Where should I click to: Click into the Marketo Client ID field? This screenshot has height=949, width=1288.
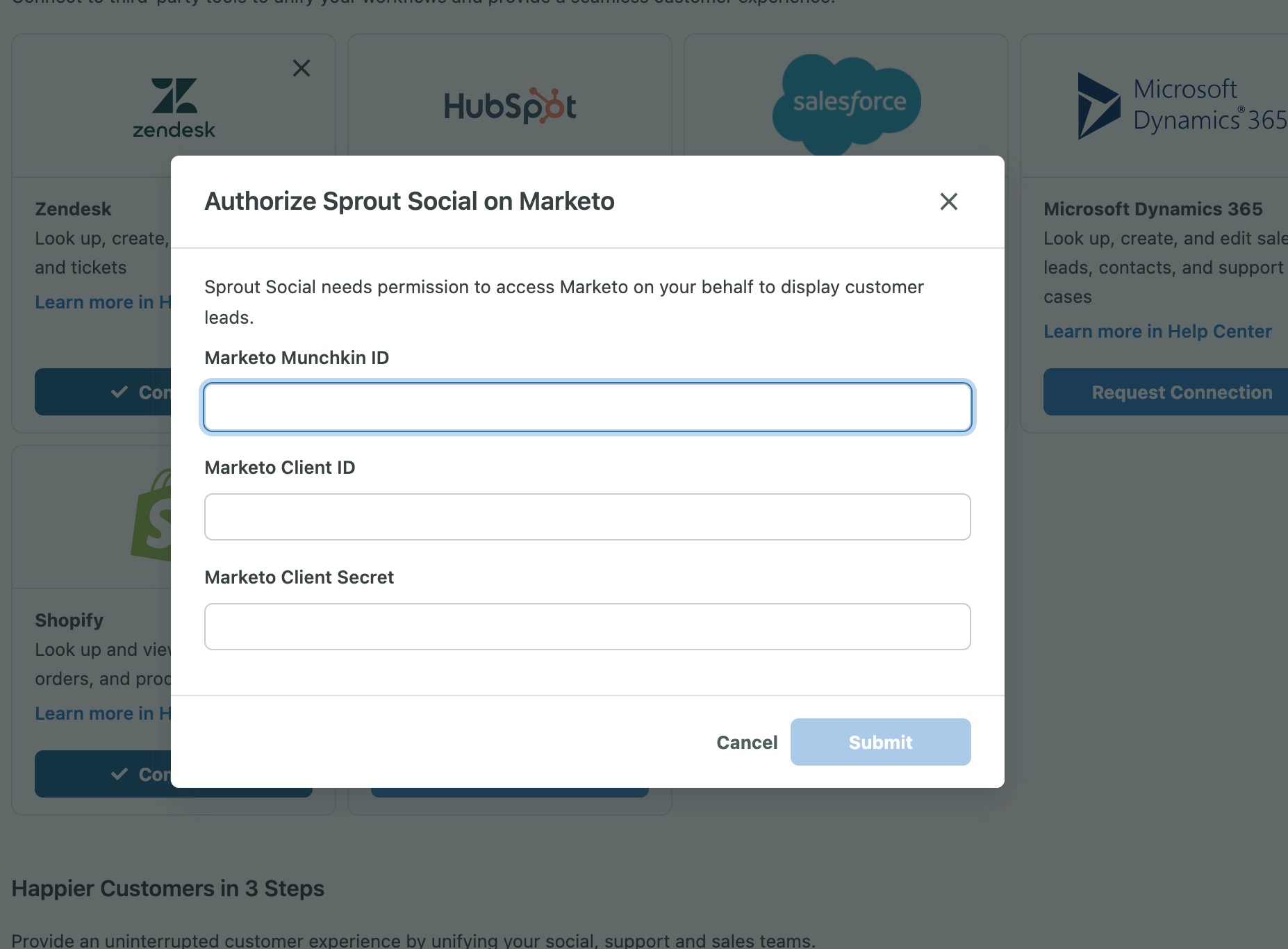(588, 517)
